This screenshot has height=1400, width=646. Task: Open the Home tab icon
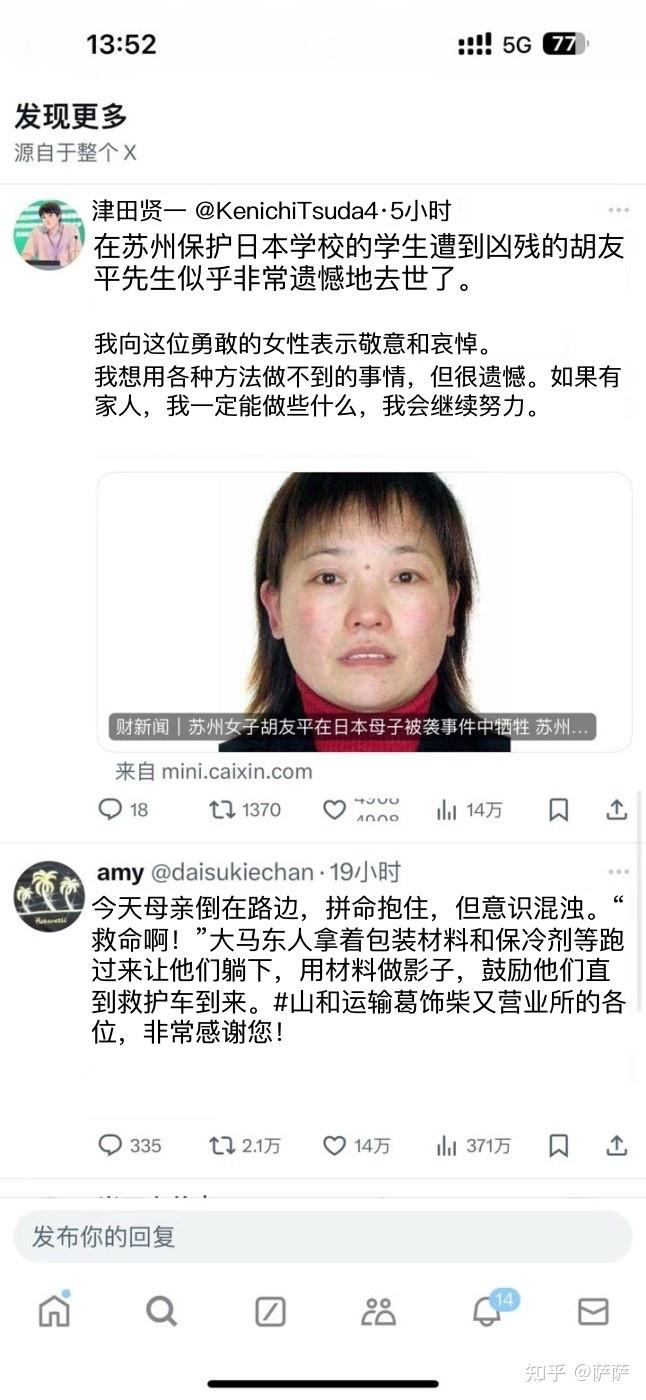tap(54, 1309)
